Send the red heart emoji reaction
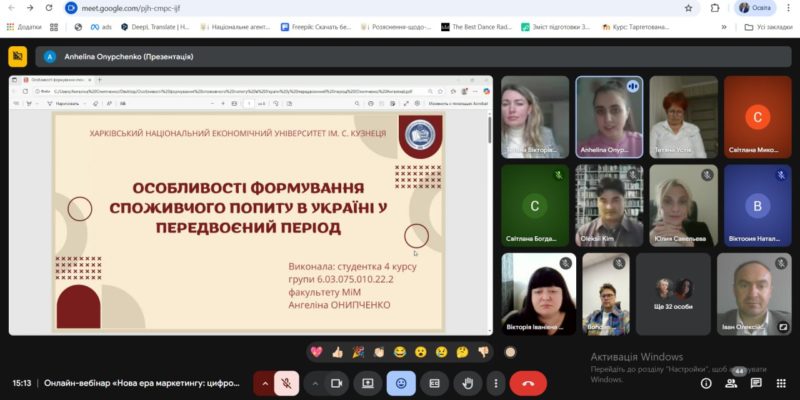The width and height of the screenshot is (800, 400). 317,352
